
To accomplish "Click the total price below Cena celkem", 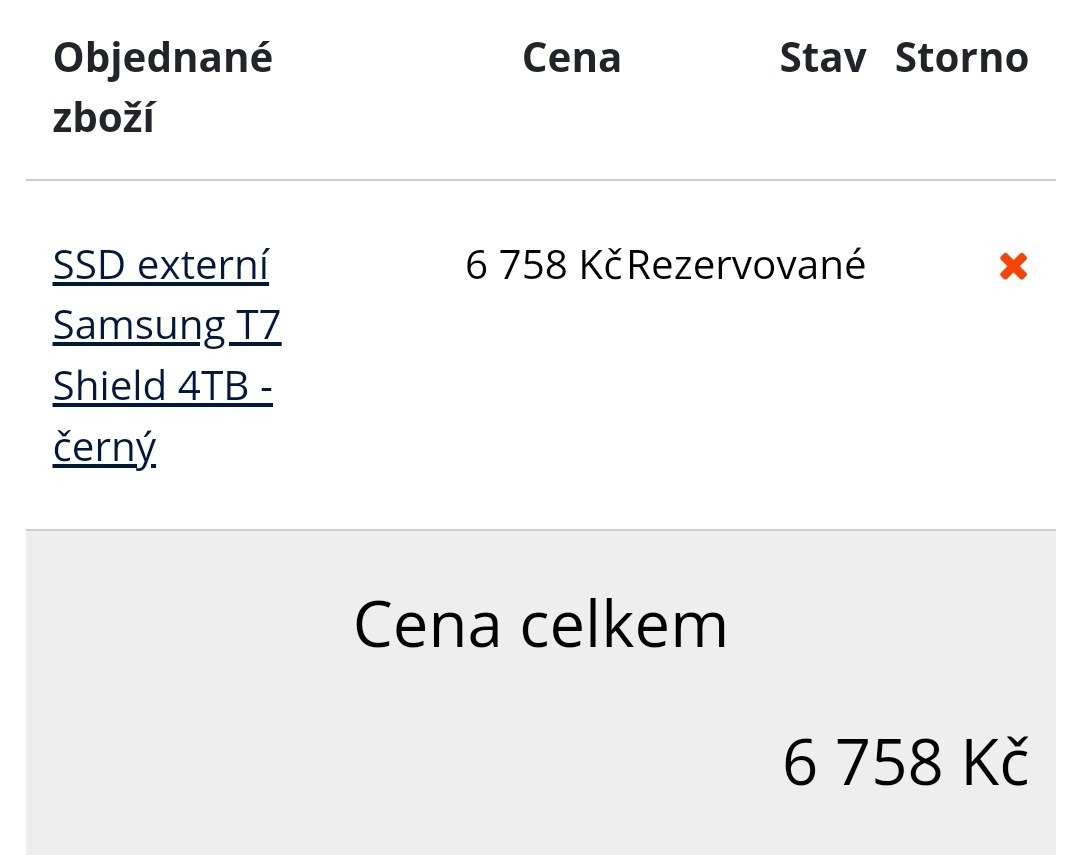I will 904,763.
